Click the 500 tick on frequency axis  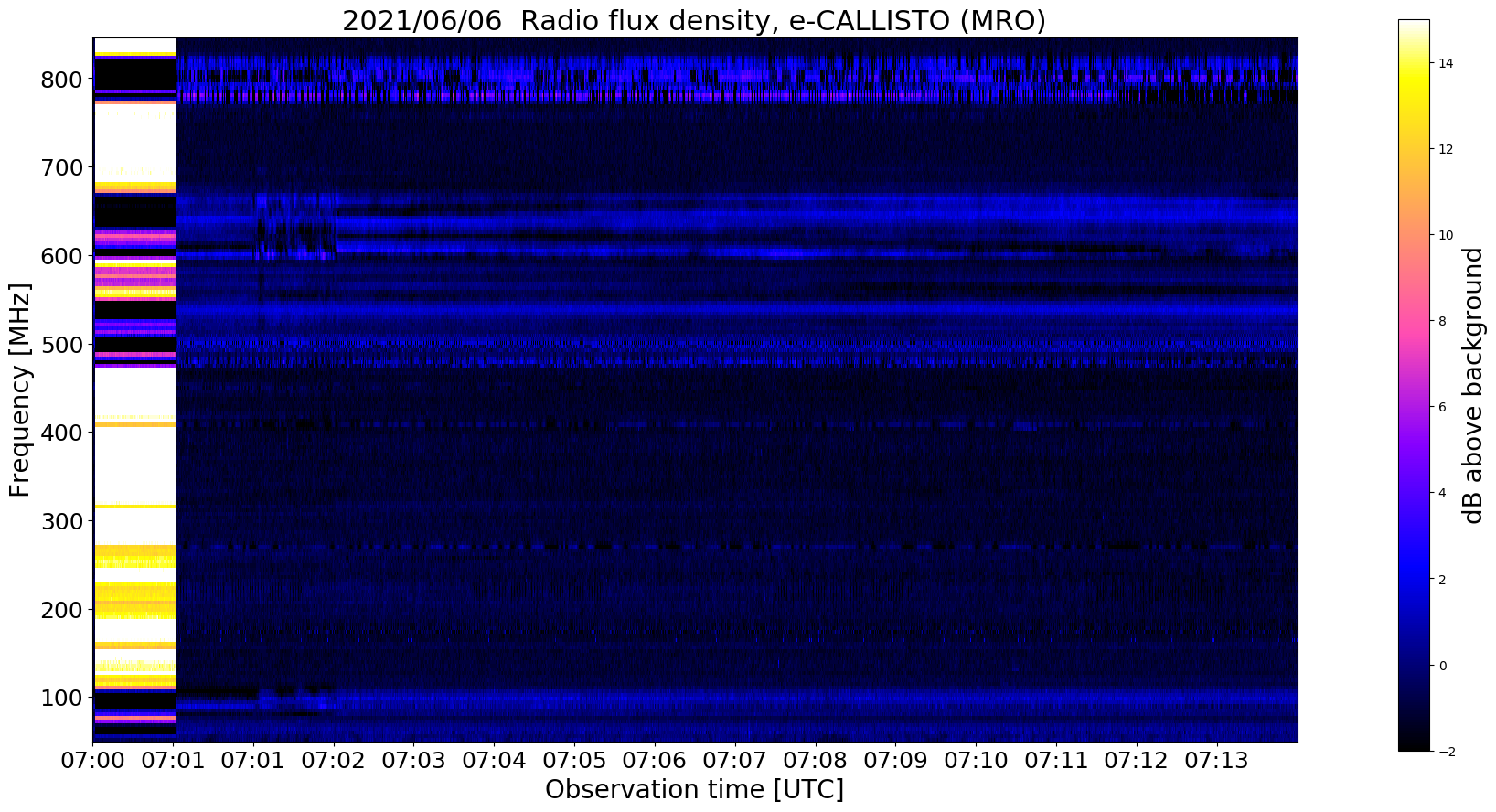tap(63, 345)
